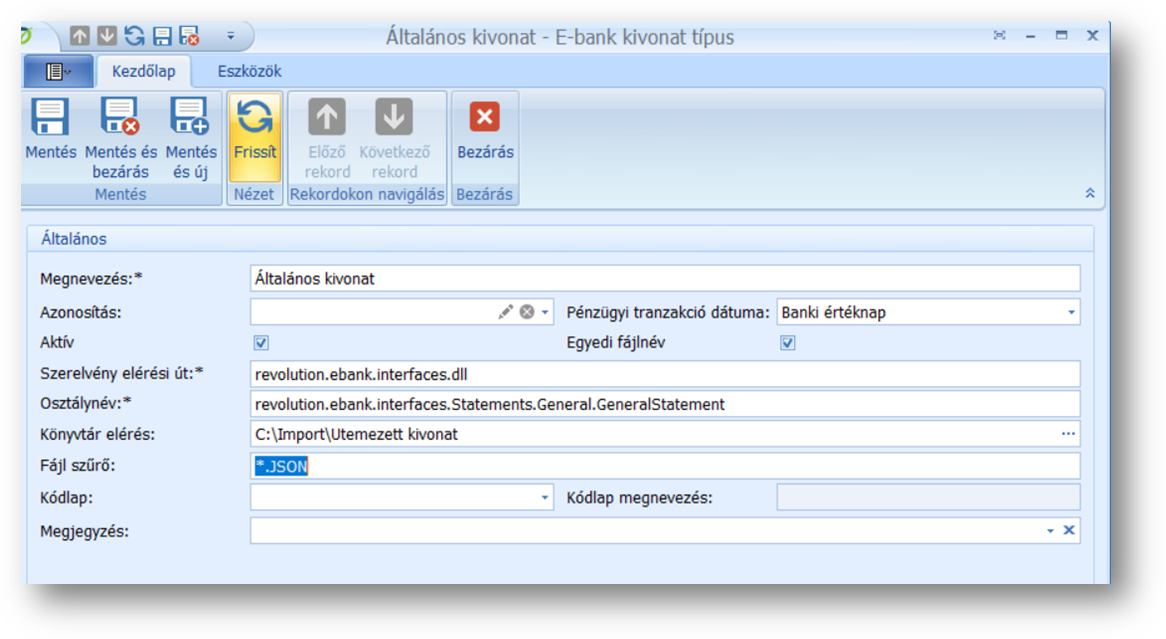Switch to the Eszközök tab
Image resolution: width=1166 pixels, height=639 pixels.
(x=249, y=71)
